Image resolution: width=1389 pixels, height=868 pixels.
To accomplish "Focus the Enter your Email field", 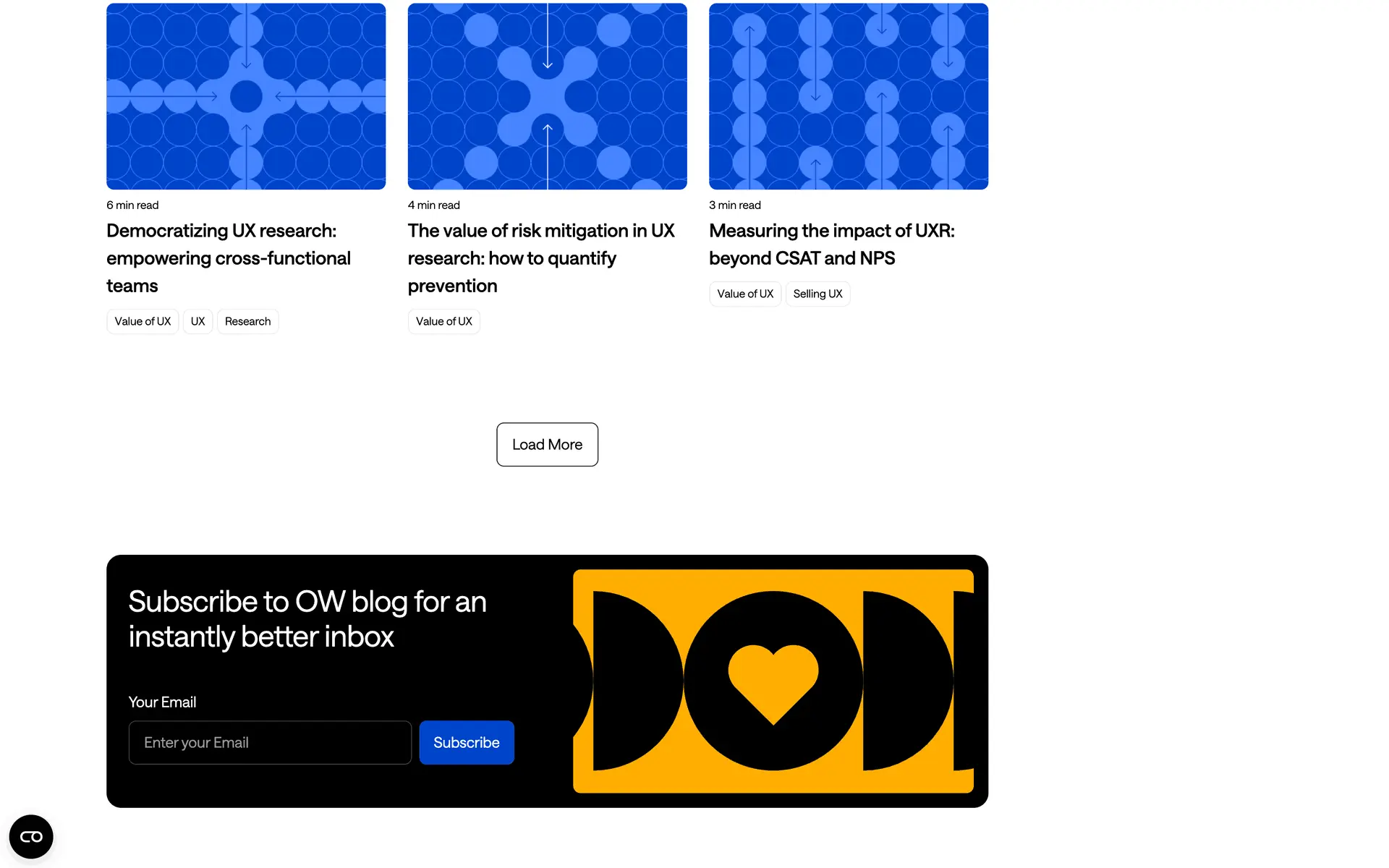I will [270, 742].
